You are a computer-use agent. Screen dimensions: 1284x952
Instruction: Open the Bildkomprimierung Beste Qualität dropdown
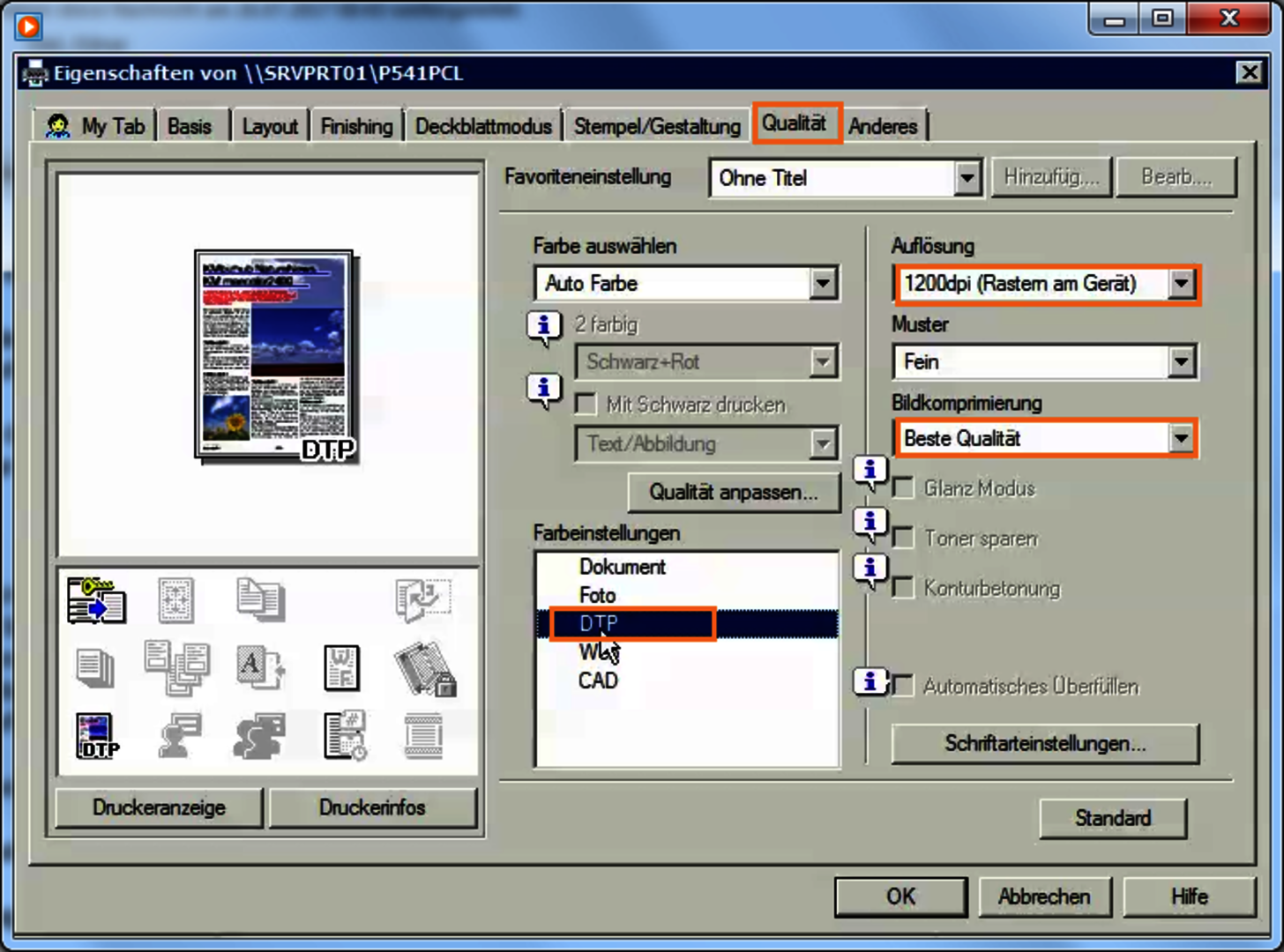coord(1181,438)
